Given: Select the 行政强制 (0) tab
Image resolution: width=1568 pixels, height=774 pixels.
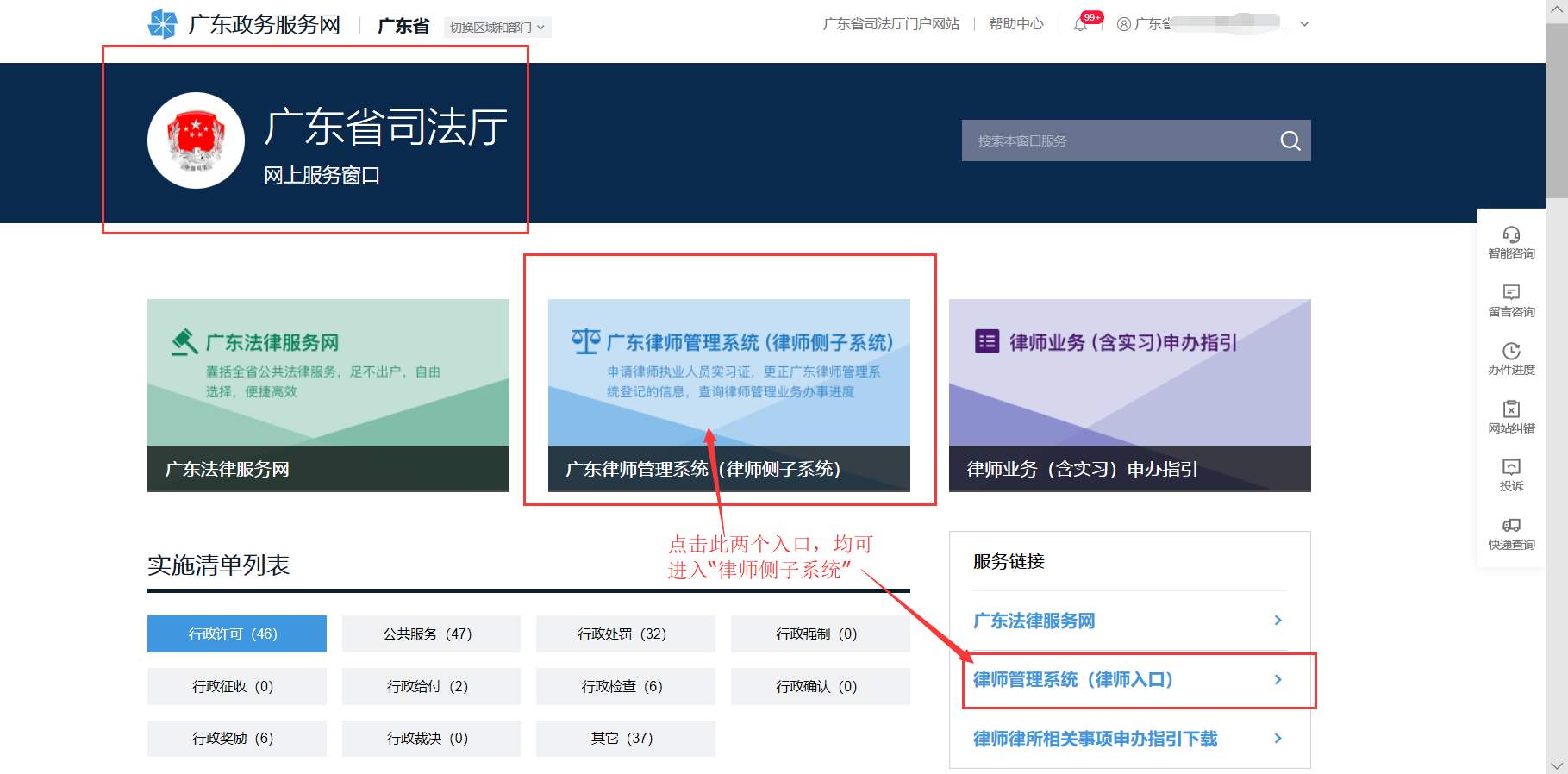Looking at the screenshot, I should (821, 634).
